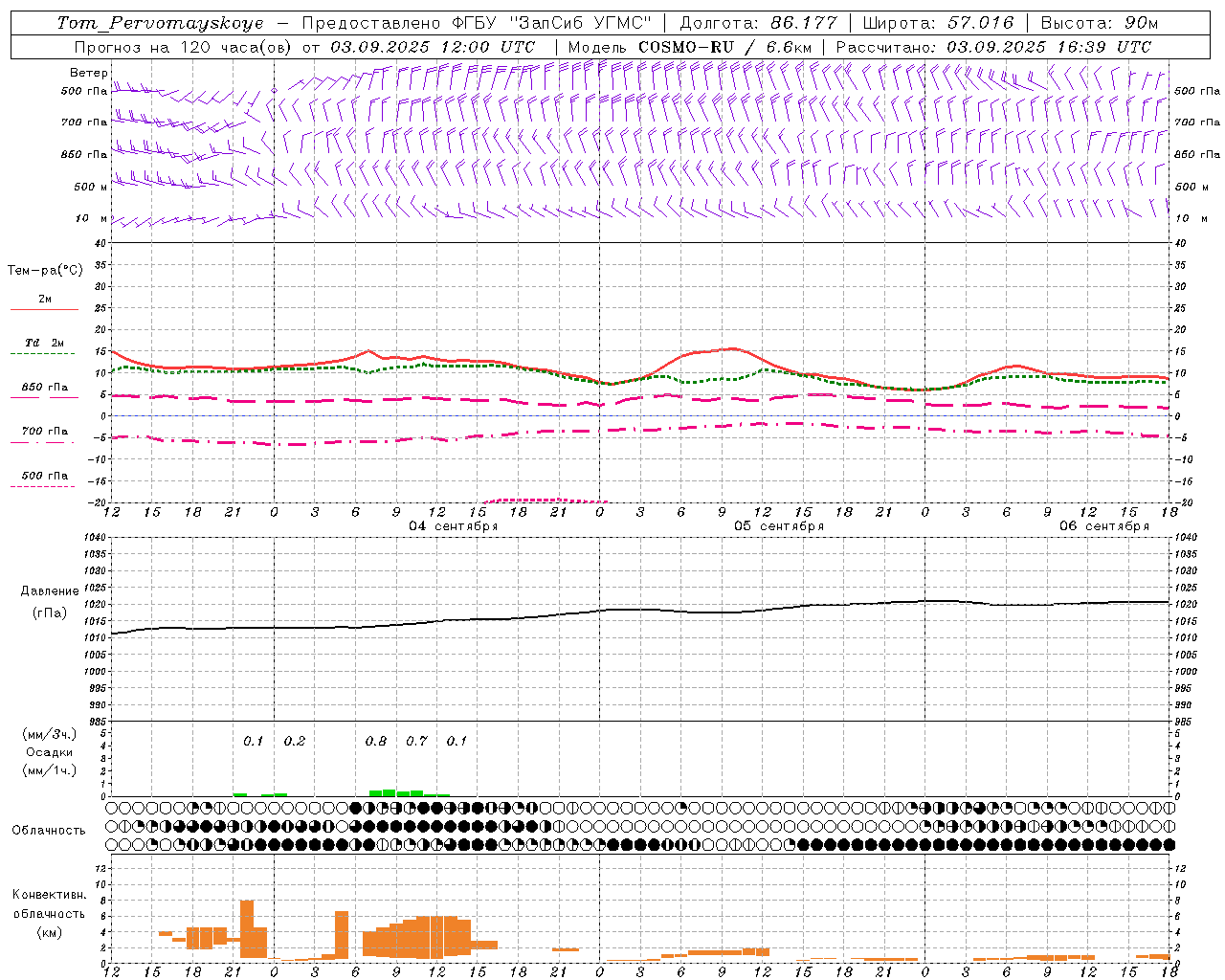Click the '0.2' precipitation amount value
This screenshot has width=1225, height=980.
[294, 742]
